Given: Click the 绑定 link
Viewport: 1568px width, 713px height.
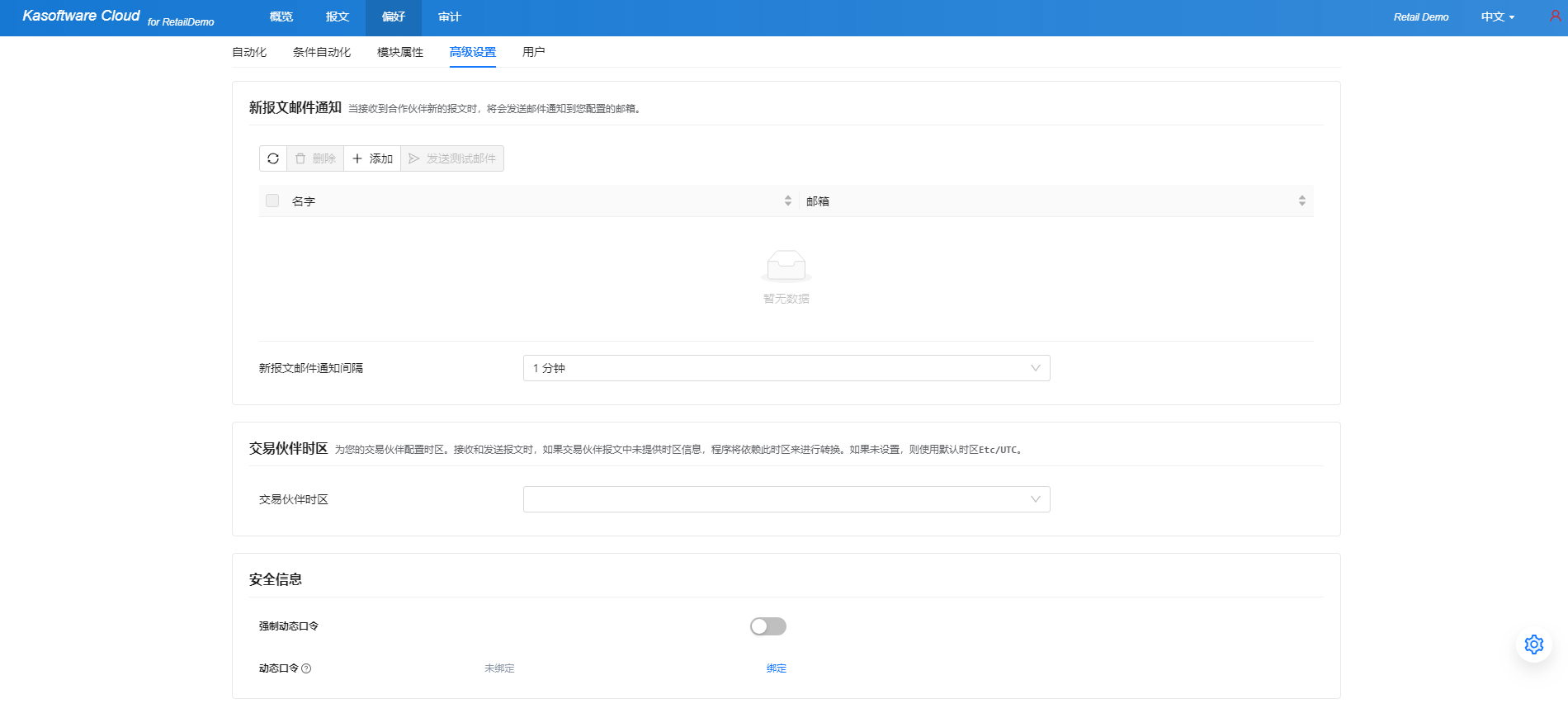Looking at the screenshot, I should [776, 668].
